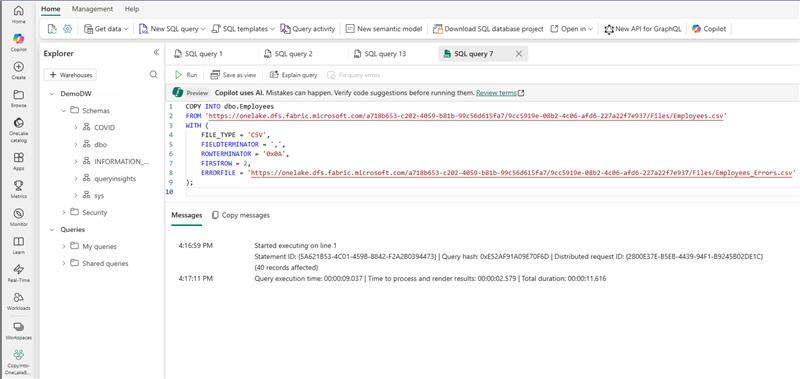
Task: Switch to SQL query 2 tab
Action: (288, 54)
